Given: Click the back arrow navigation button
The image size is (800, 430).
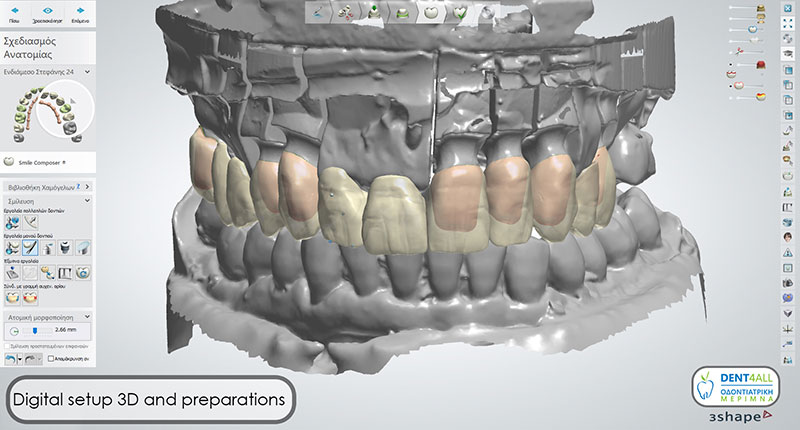Looking at the screenshot, I should point(14,14).
